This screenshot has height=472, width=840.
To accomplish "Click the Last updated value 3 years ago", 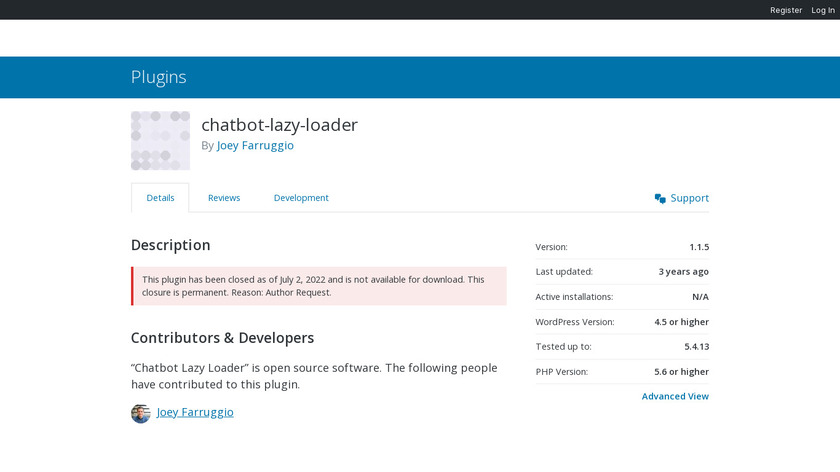I will pos(684,272).
